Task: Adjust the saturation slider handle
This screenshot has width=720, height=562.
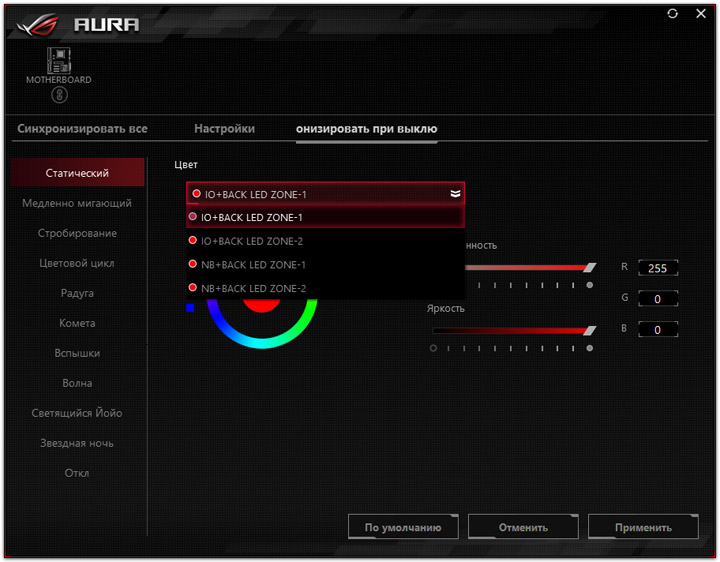Action: click(x=590, y=268)
